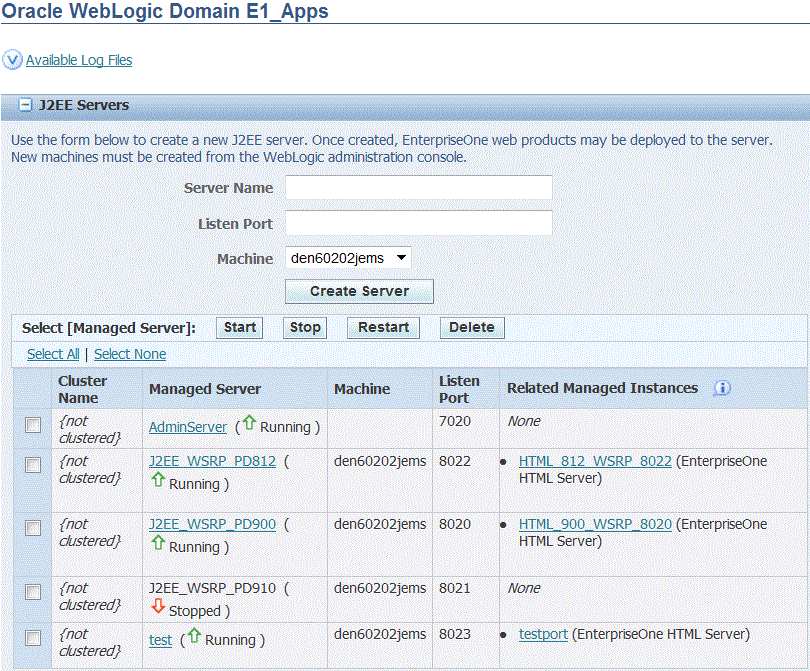The image size is (810, 671).
Task: Open the testport instance link
Action: click(x=543, y=634)
